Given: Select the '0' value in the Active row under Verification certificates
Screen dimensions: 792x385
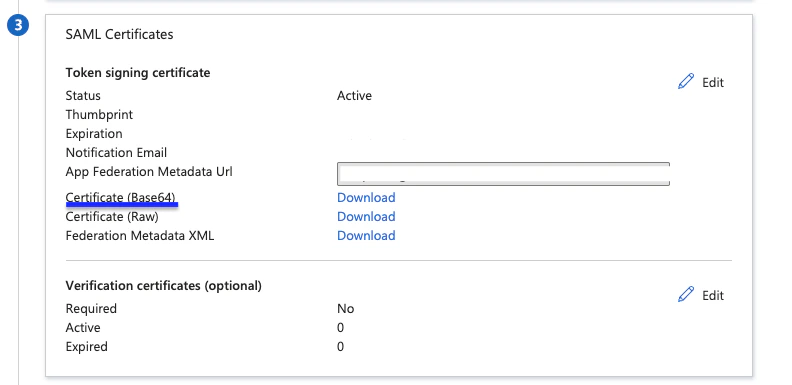Looking at the screenshot, I should (340, 328).
